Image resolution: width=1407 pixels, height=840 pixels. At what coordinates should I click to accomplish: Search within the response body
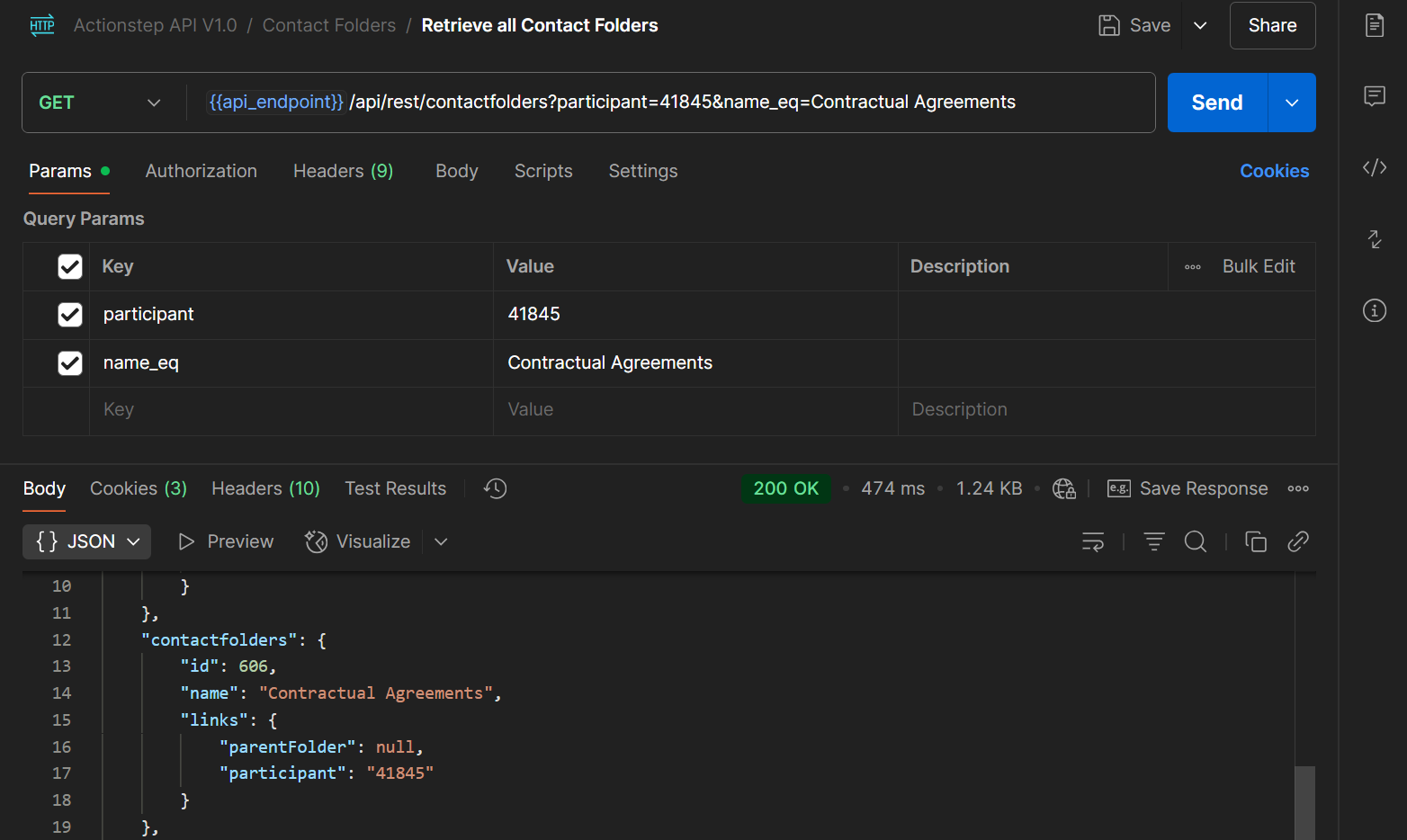tap(1196, 541)
